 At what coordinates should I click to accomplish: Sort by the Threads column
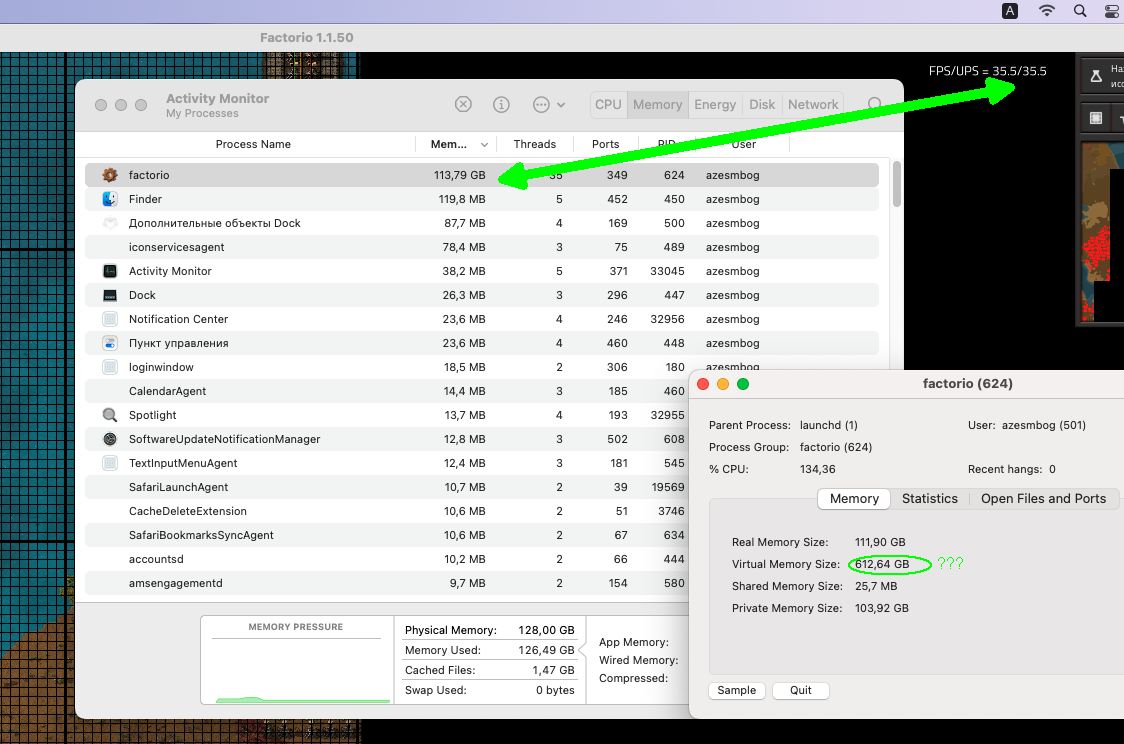(x=535, y=144)
